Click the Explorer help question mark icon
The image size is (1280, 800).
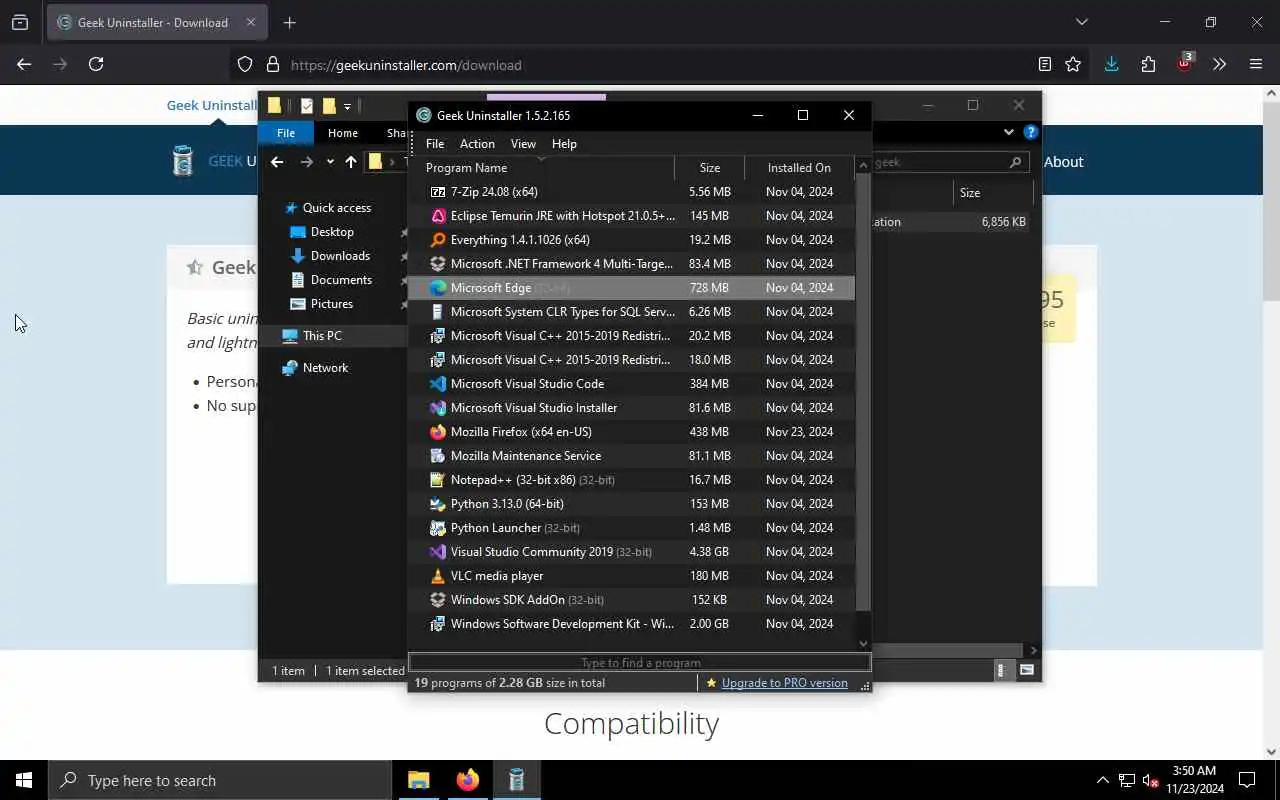[1031, 132]
